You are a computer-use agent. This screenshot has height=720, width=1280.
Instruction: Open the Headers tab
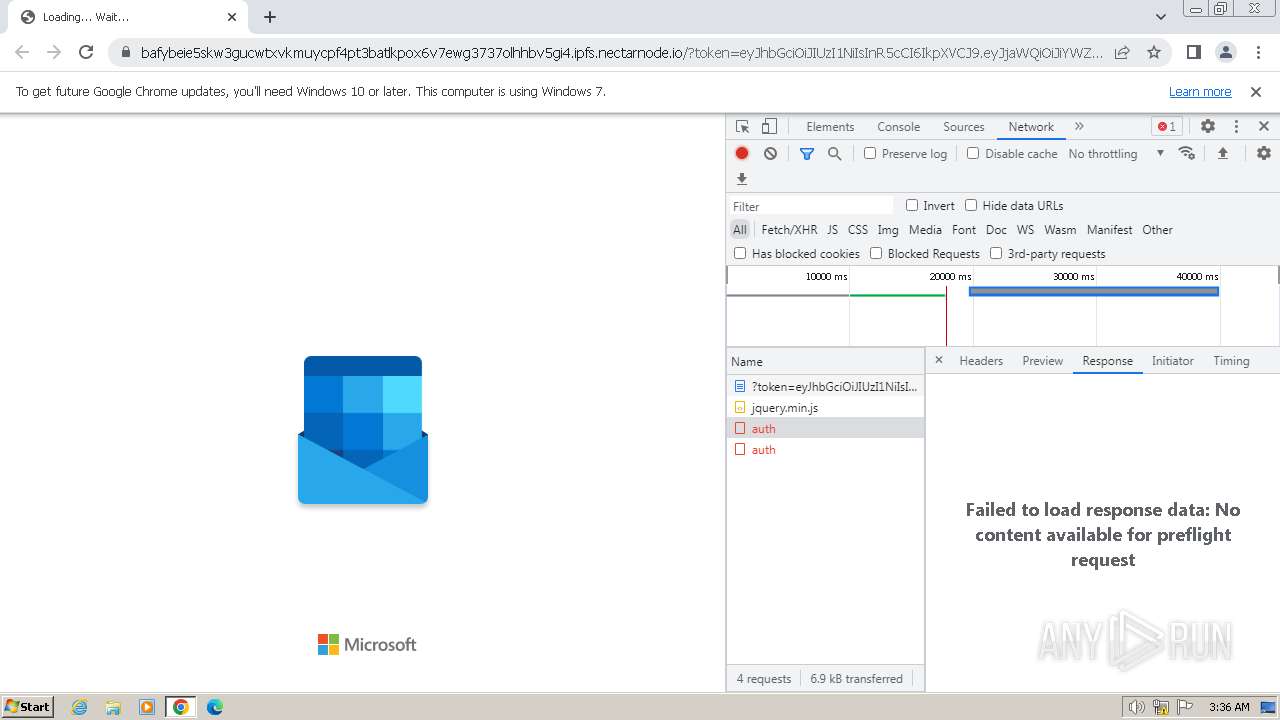point(981,361)
